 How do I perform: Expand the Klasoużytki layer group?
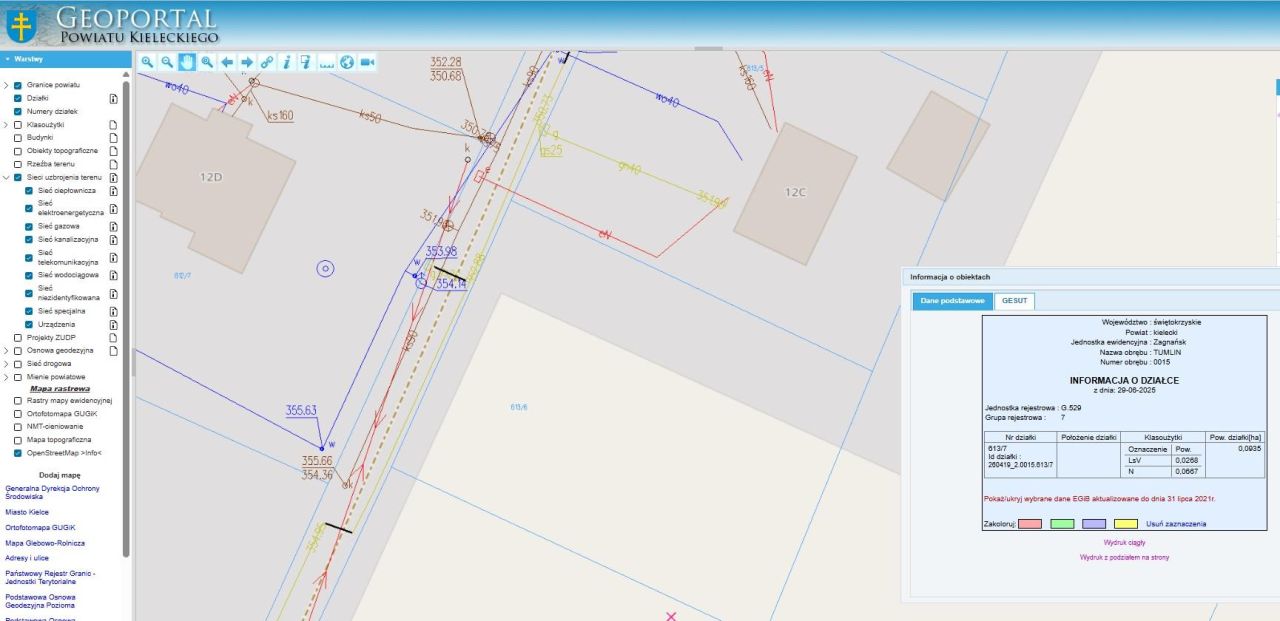(x=6, y=125)
